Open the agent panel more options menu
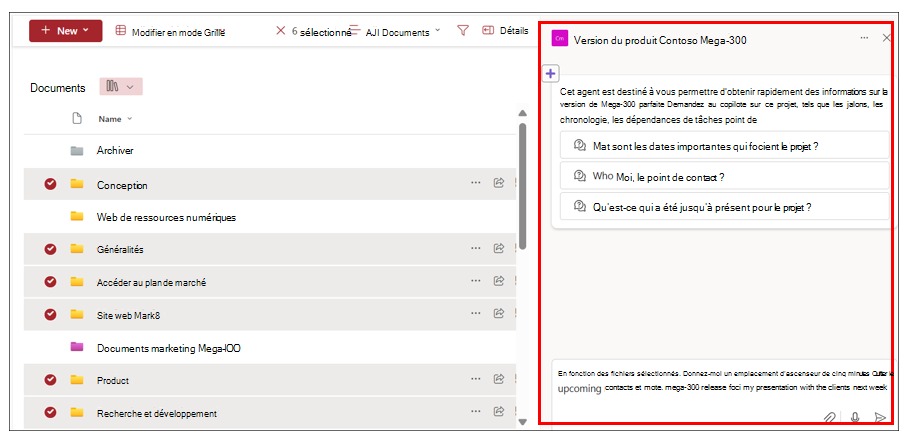Screen dimensions: 907x442 864,38
